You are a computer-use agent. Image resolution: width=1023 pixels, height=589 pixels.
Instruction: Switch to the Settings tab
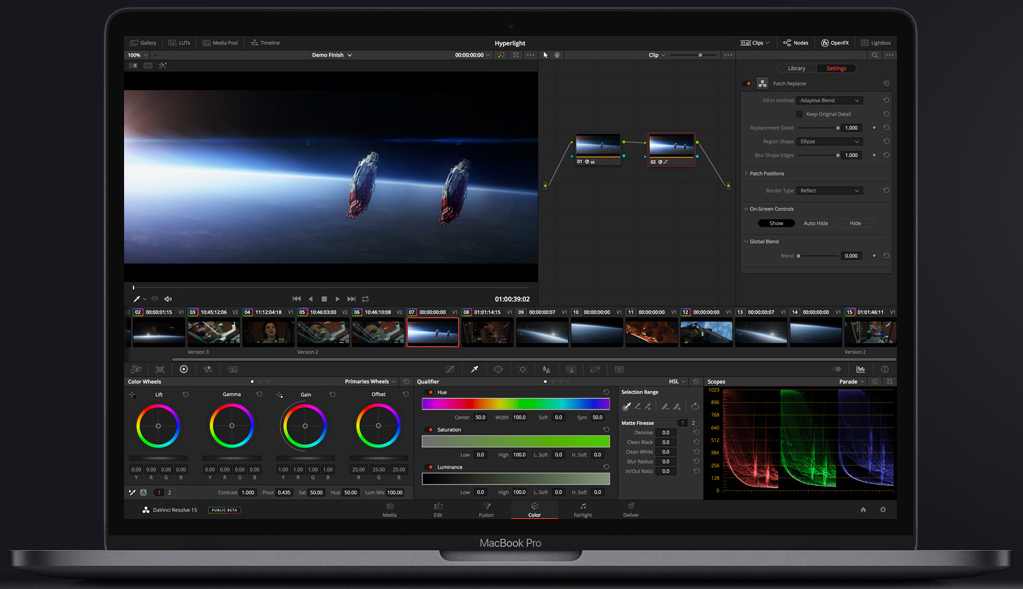836,68
